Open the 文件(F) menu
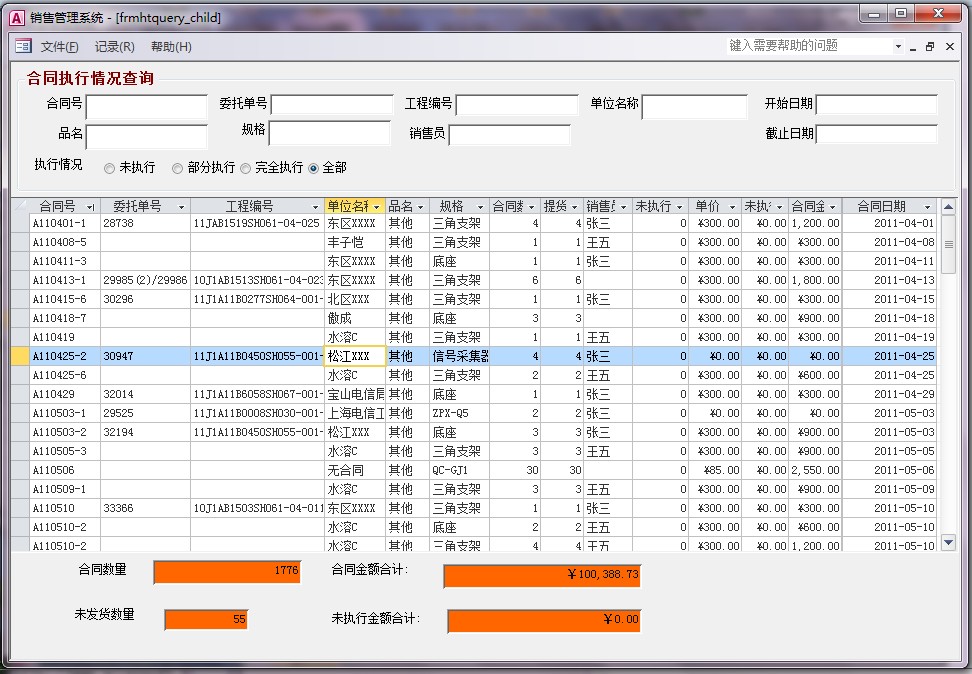 (60, 47)
